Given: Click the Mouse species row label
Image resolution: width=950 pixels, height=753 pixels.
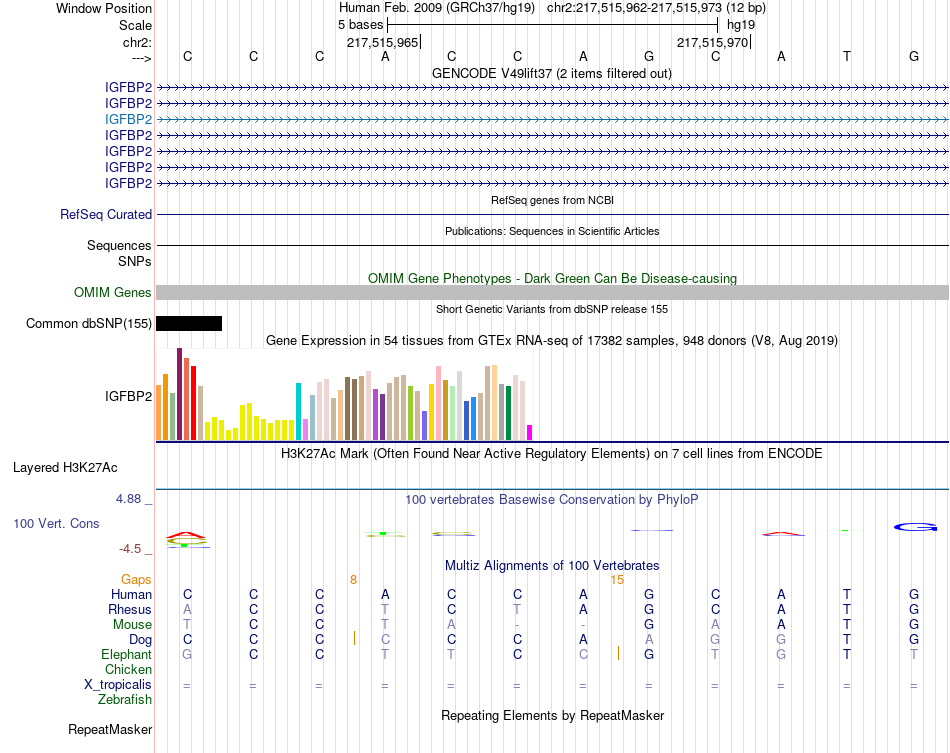Looking at the screenshot, I should pos(132,625).
